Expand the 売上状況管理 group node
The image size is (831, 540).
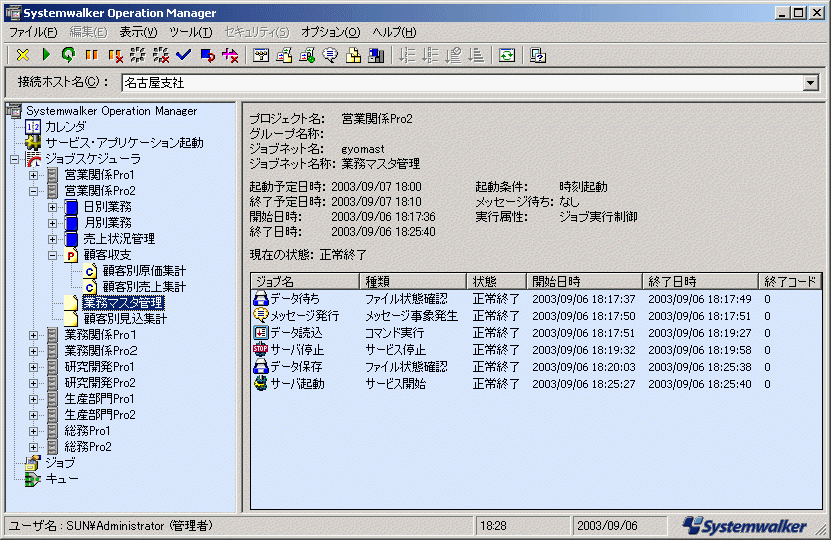tap(52, 239)
